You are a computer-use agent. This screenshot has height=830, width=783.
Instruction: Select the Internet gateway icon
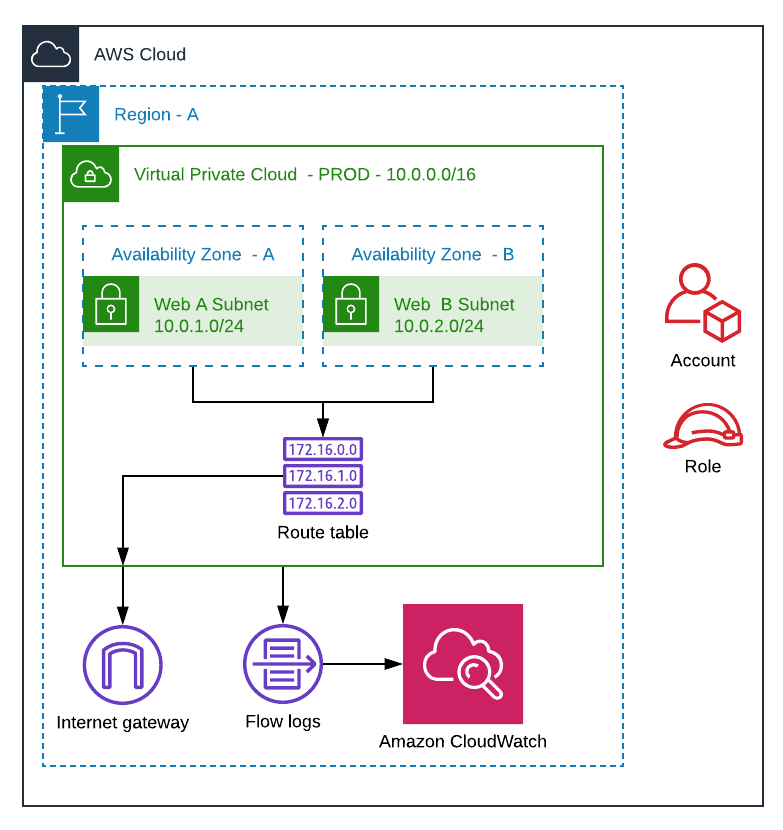click(123, 665)
